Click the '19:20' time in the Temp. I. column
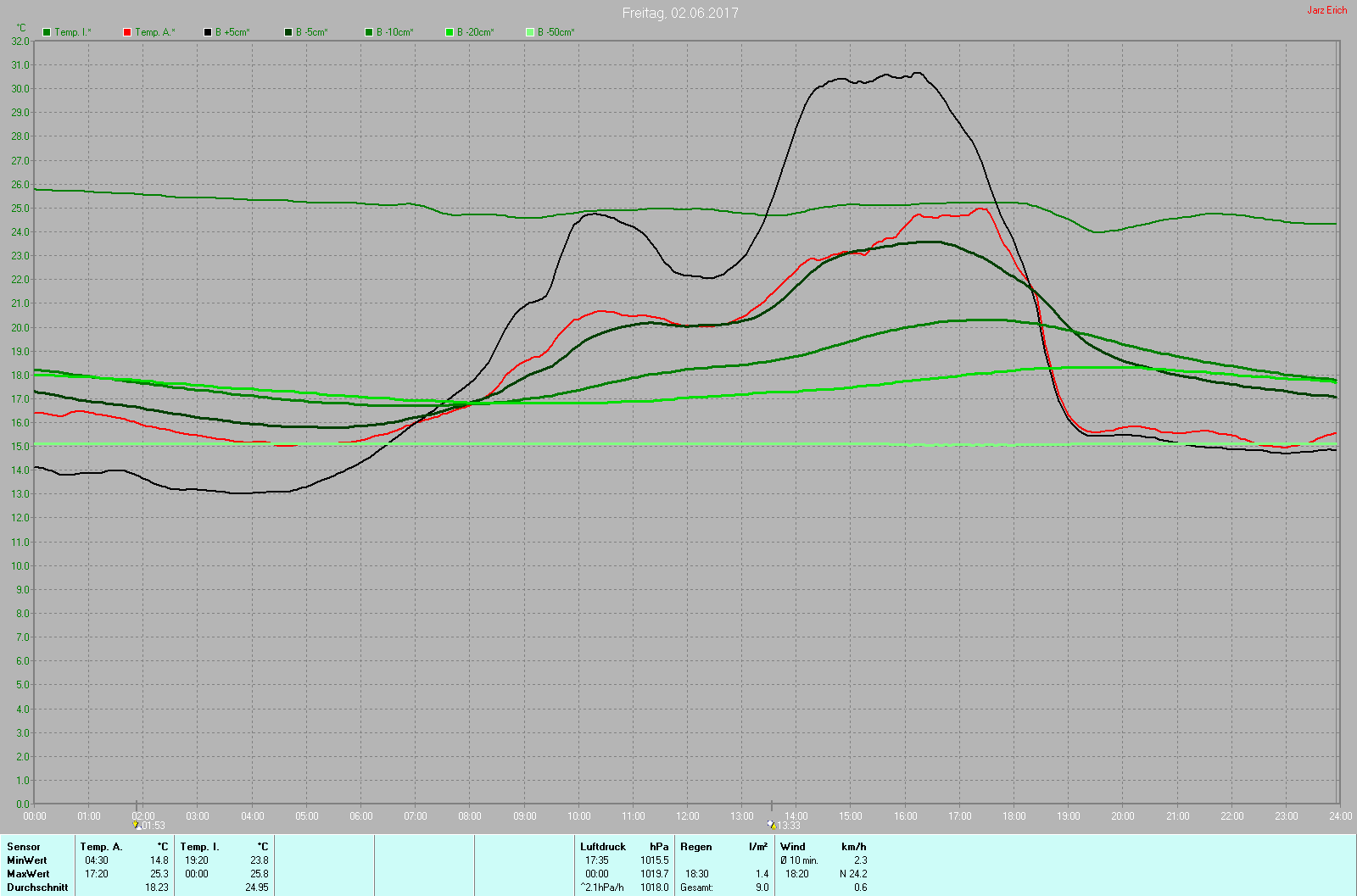Image resolution: width=1357 pixels, height=896 pixels. tap(197, 860)
